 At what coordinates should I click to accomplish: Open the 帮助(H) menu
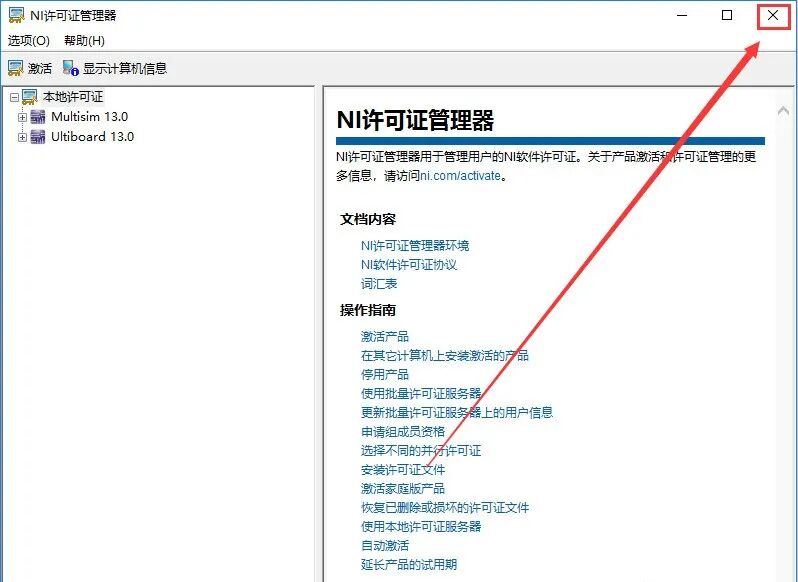coord(84,41)
